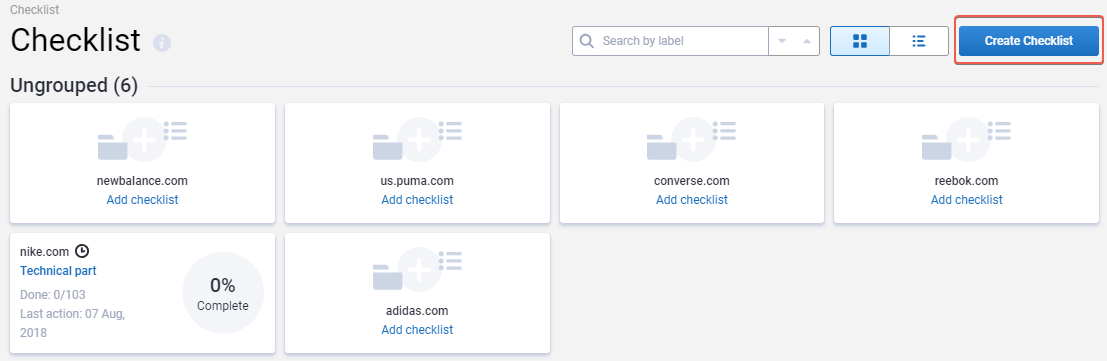1107x361 pixels.
Task: Click the info icon beside Checklist title
Action: click(162, 43)
